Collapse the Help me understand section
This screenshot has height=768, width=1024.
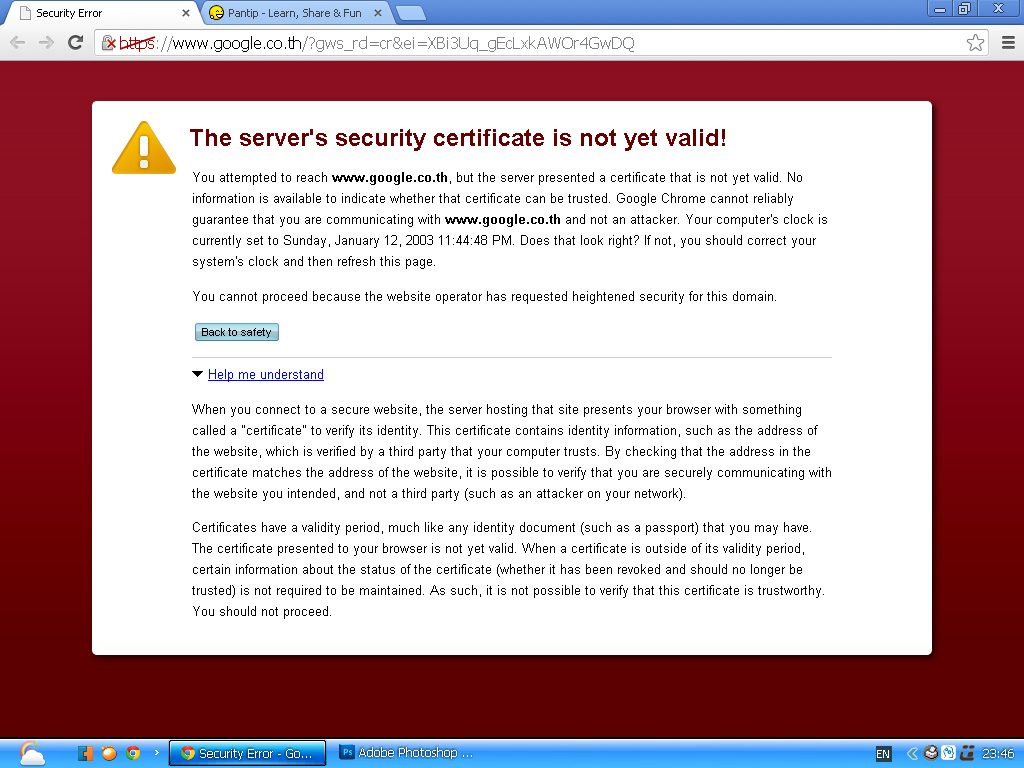click(265, 374)
